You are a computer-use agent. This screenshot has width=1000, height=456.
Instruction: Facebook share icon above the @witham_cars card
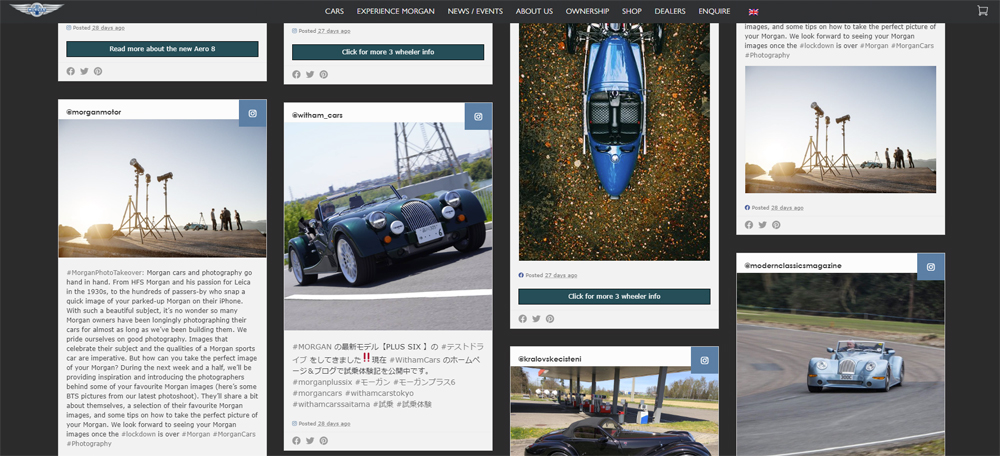(296, 75)
